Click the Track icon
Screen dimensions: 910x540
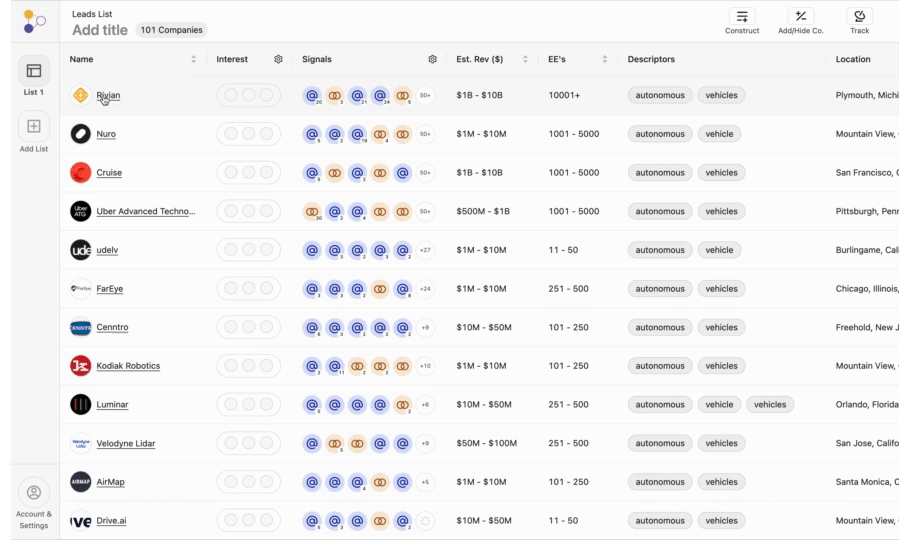click(860, 16)
